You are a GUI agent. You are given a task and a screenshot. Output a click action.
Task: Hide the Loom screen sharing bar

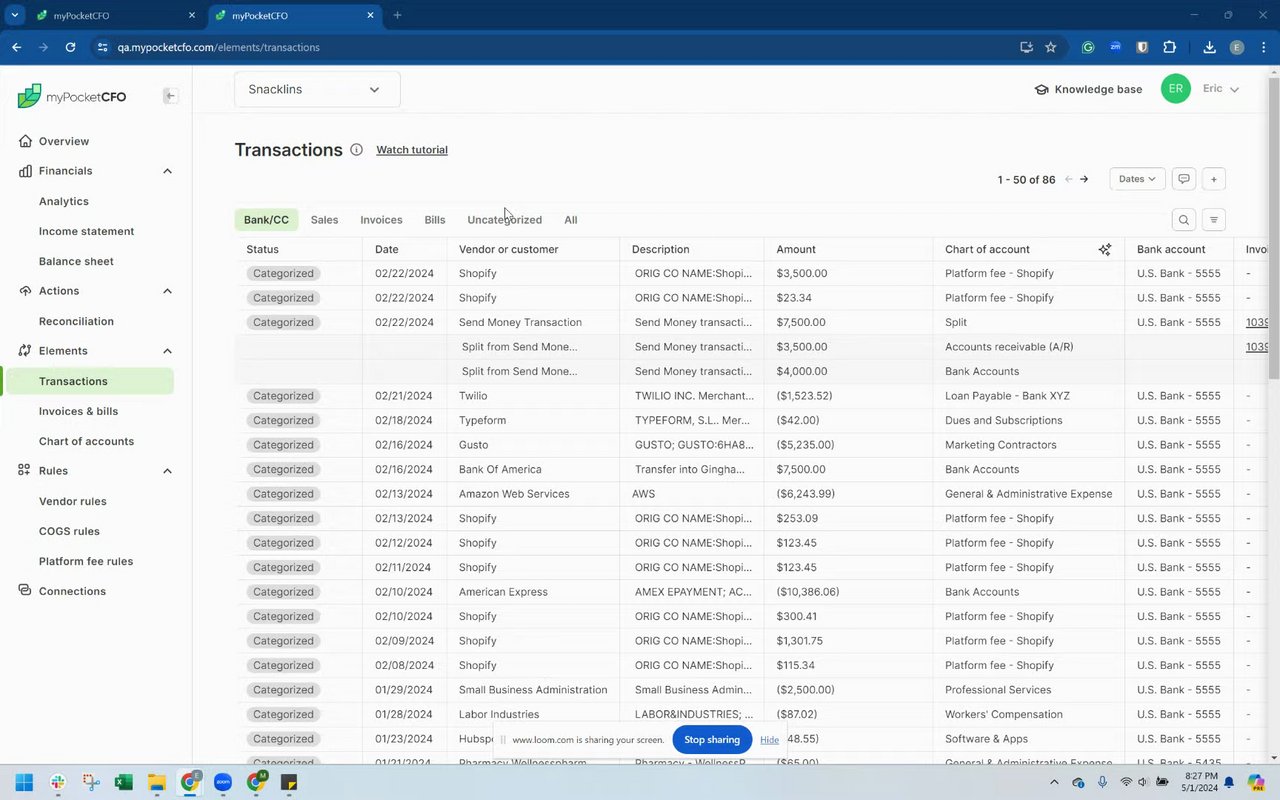coord(769,740)
